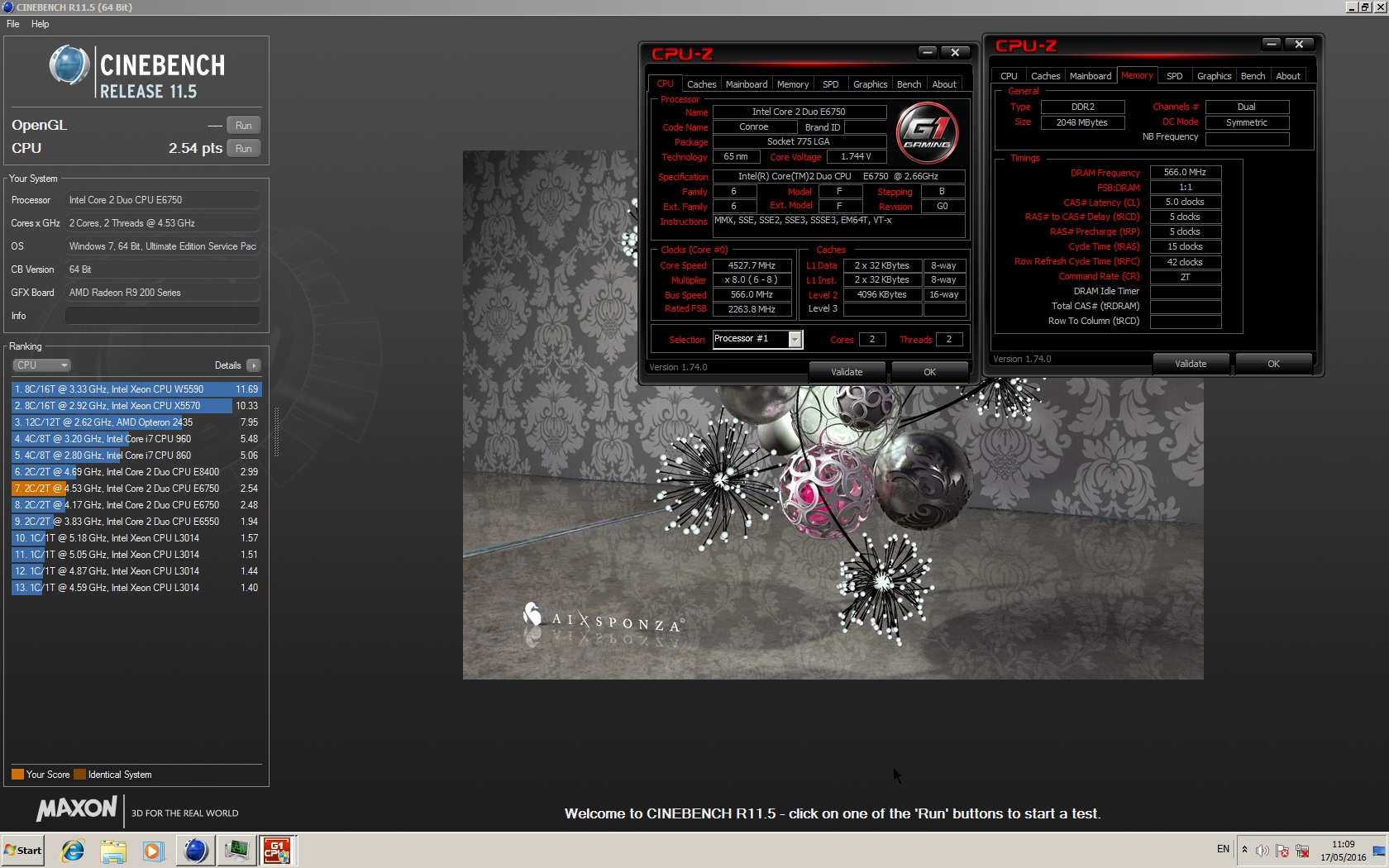Switch to Graphics tab in right CPU-Z
This screenshot has width=1389, height=868.
click(x=1214, y=76)
